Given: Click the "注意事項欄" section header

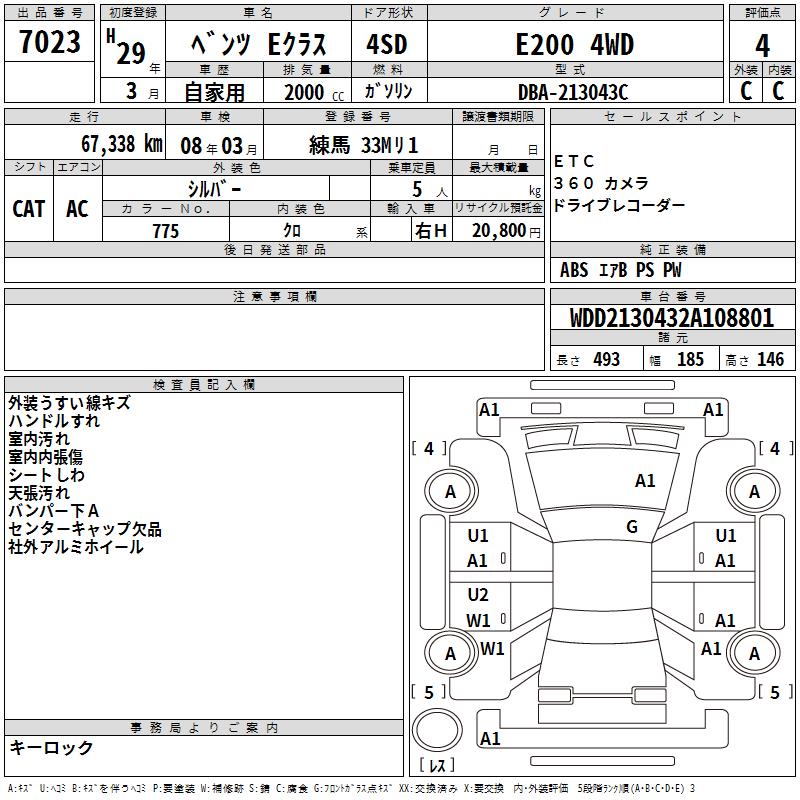Looking at the screenshot, I should coord(275,296).
